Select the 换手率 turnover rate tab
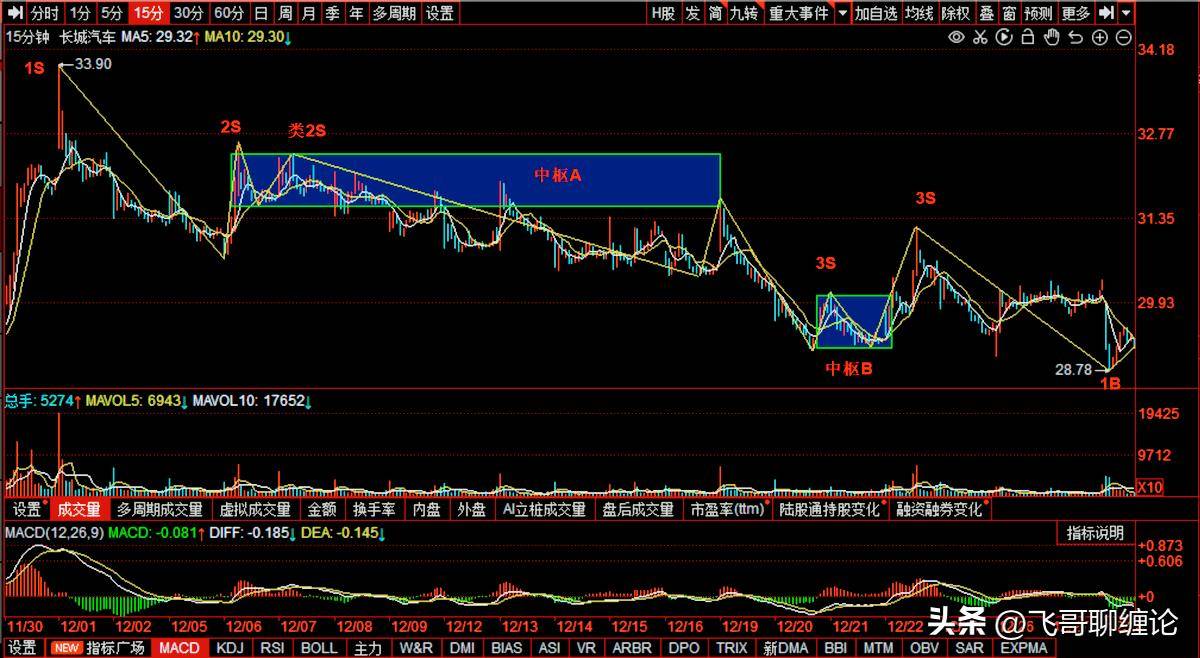 pyautogui.click(x=373, y=509)
